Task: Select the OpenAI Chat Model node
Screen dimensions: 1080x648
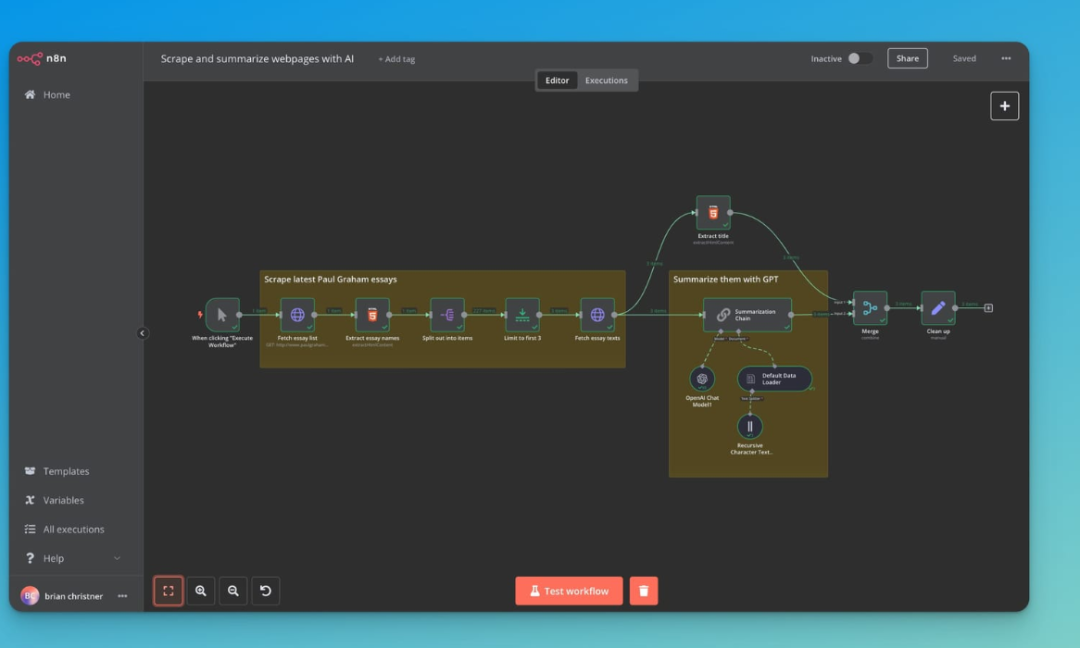Action: coord(702,379)
